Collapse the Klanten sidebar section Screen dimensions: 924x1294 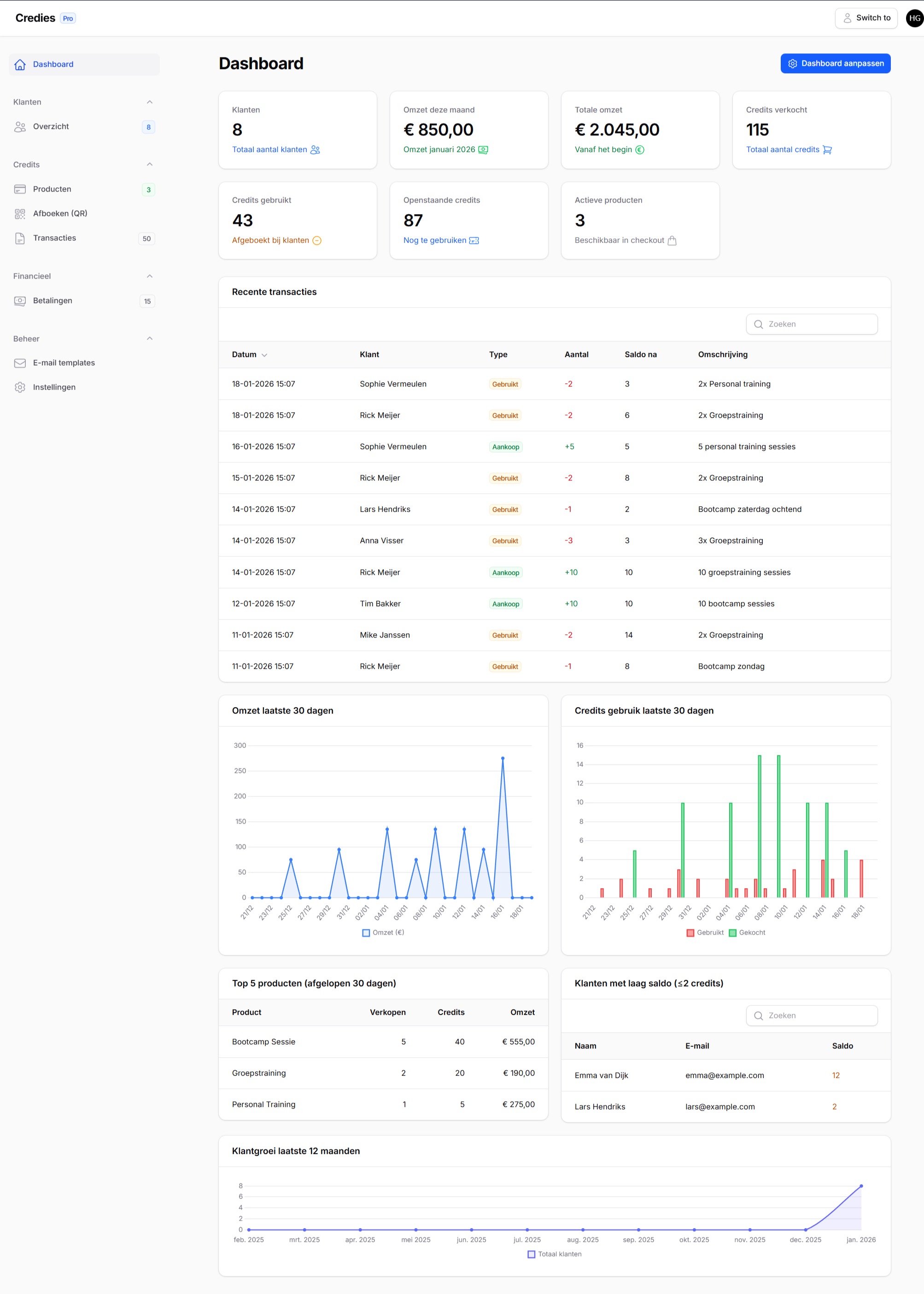[x=150, y=102]
